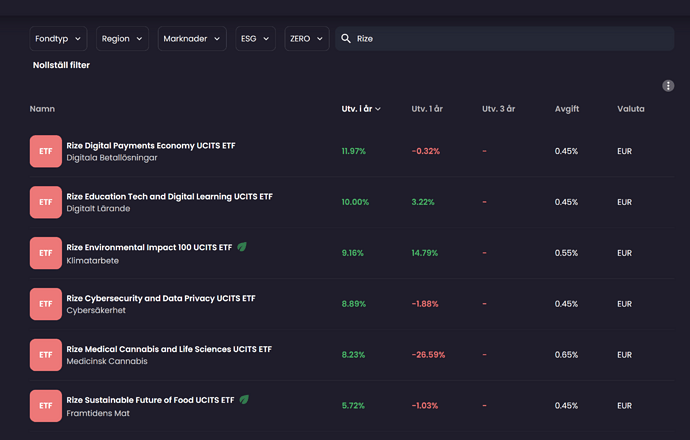Click the 3.22% one-year value
The image size is (690, 440).
click(x=423, y=202)
